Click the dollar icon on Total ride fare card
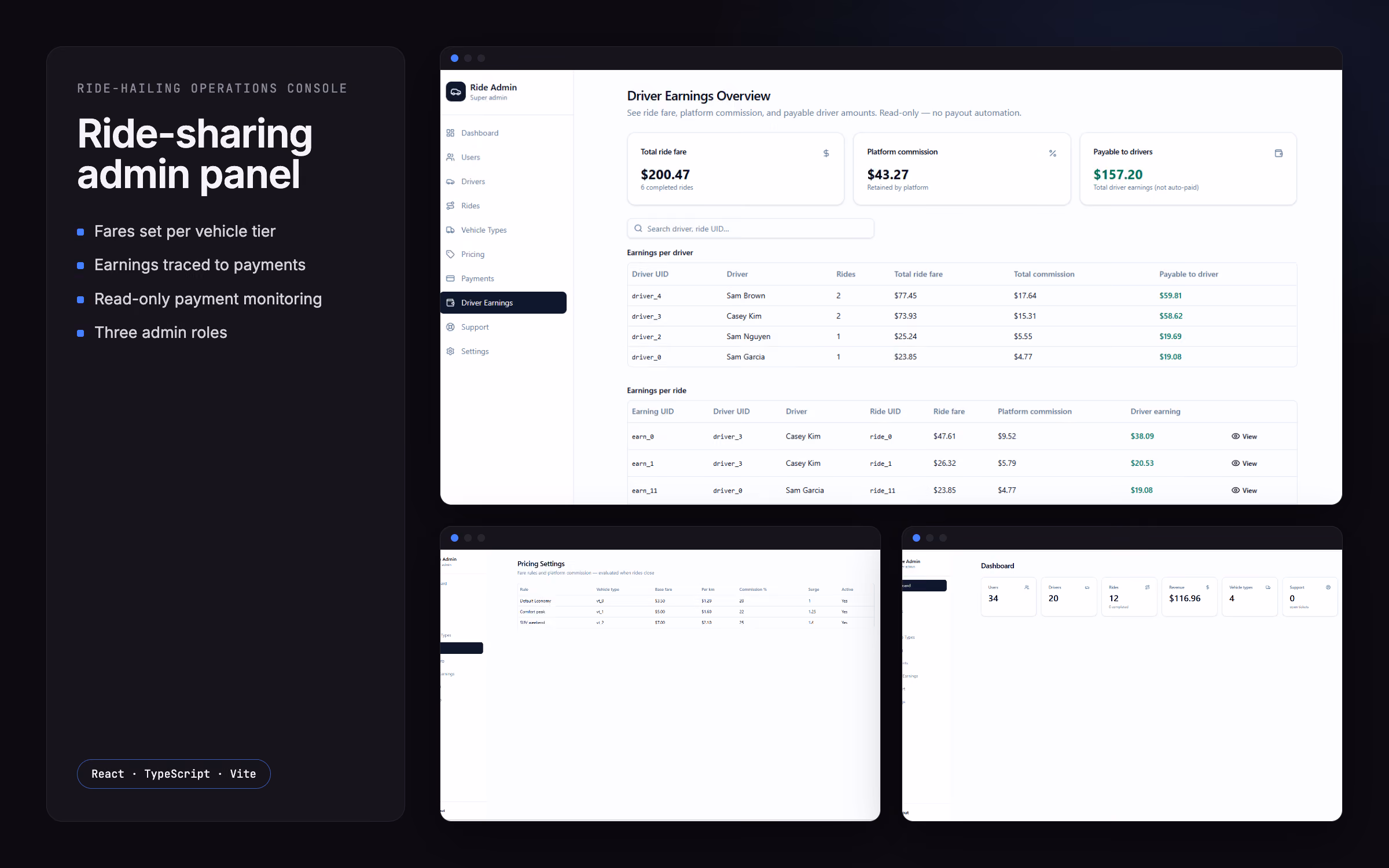Screen dimensions: 1389x868 pyautogui.click(x=826, y=153)
